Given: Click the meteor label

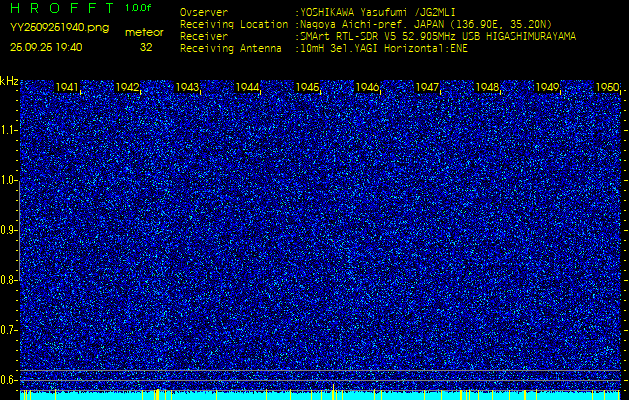Looking at the screenshot, I should (144, 32).
